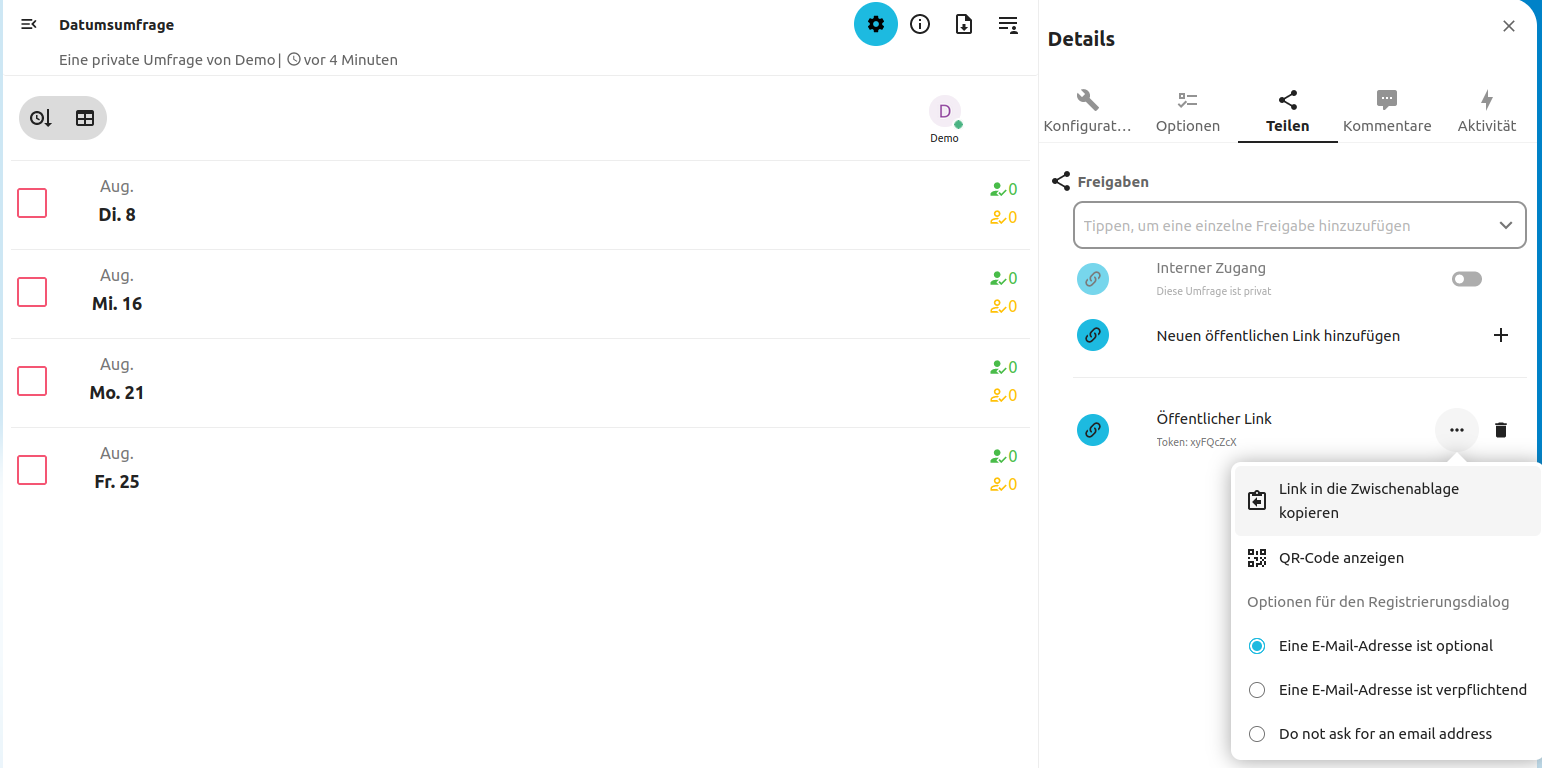Select 'Eine E-Mail-Adresse ist verpflichtend' radio option
Screen dimensions: 1542x768
pyautogui.click(x=1257, y=690)
